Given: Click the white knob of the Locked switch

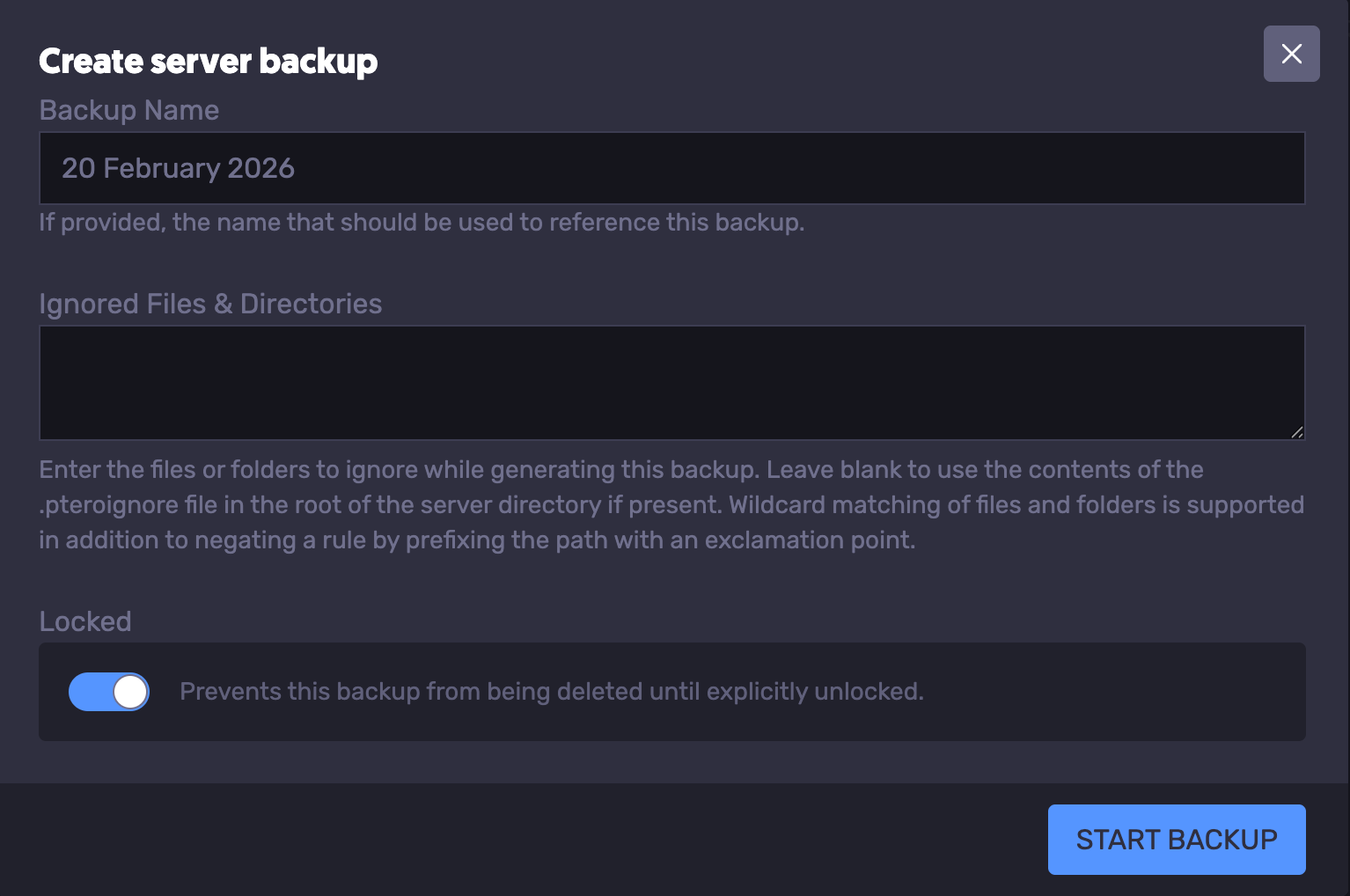Looking at the screenshot, I should tap(130, 692).
